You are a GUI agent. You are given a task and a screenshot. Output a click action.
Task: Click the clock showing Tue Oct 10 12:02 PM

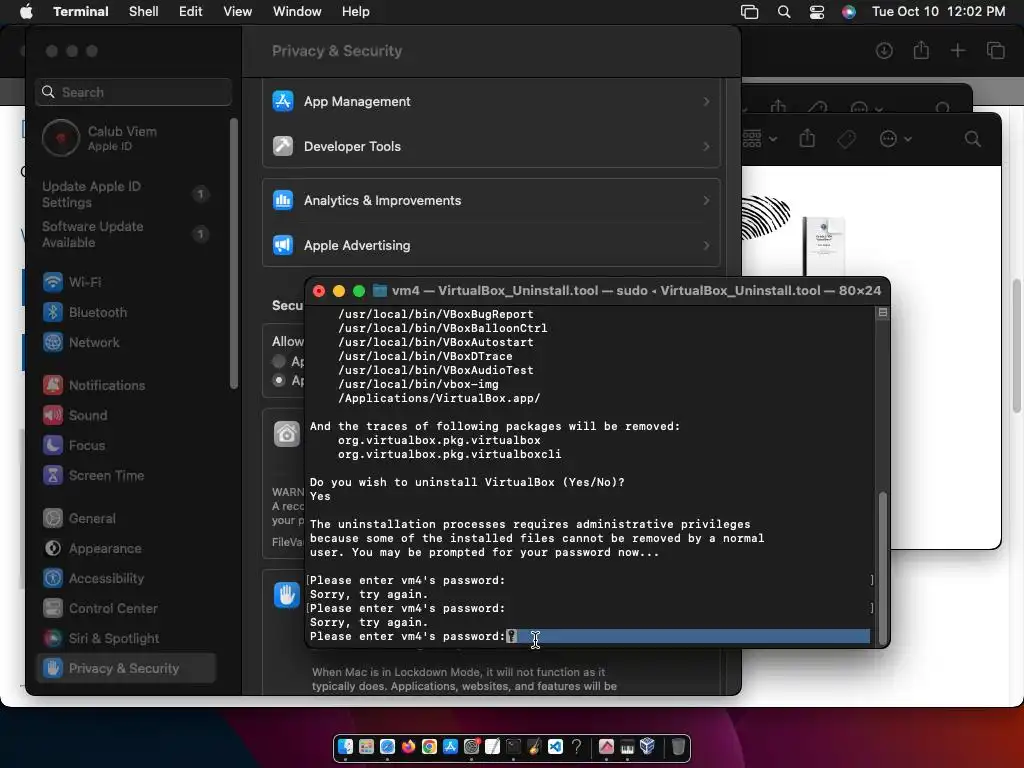coord(938,12)
